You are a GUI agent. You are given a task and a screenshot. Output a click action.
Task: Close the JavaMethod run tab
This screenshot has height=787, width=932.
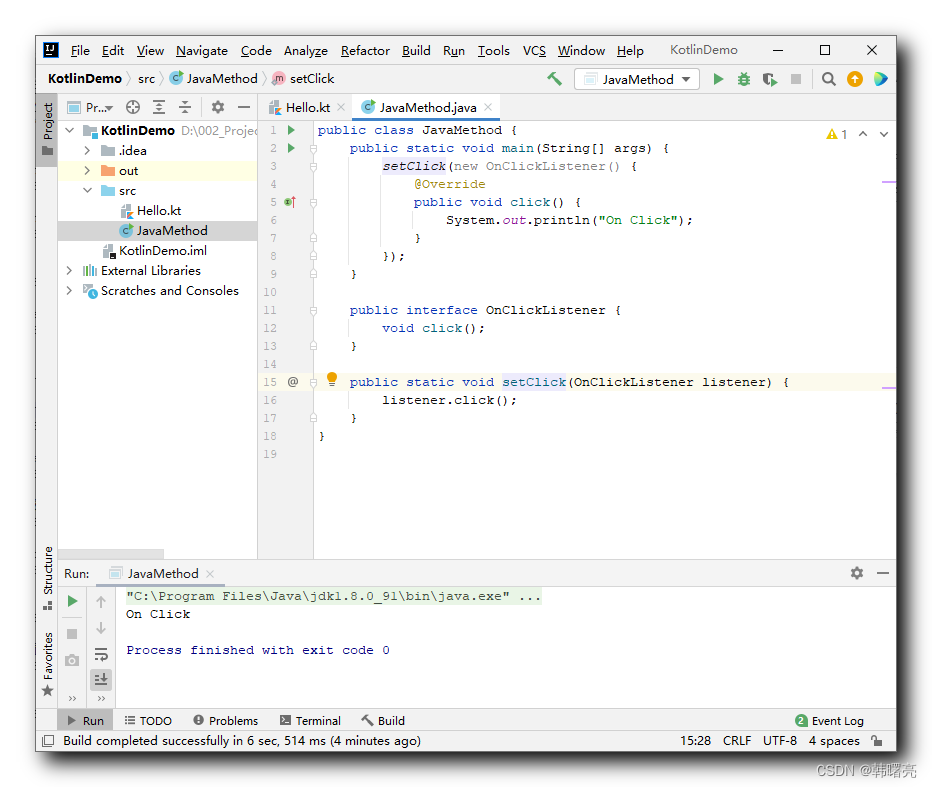tap(210, 574)
